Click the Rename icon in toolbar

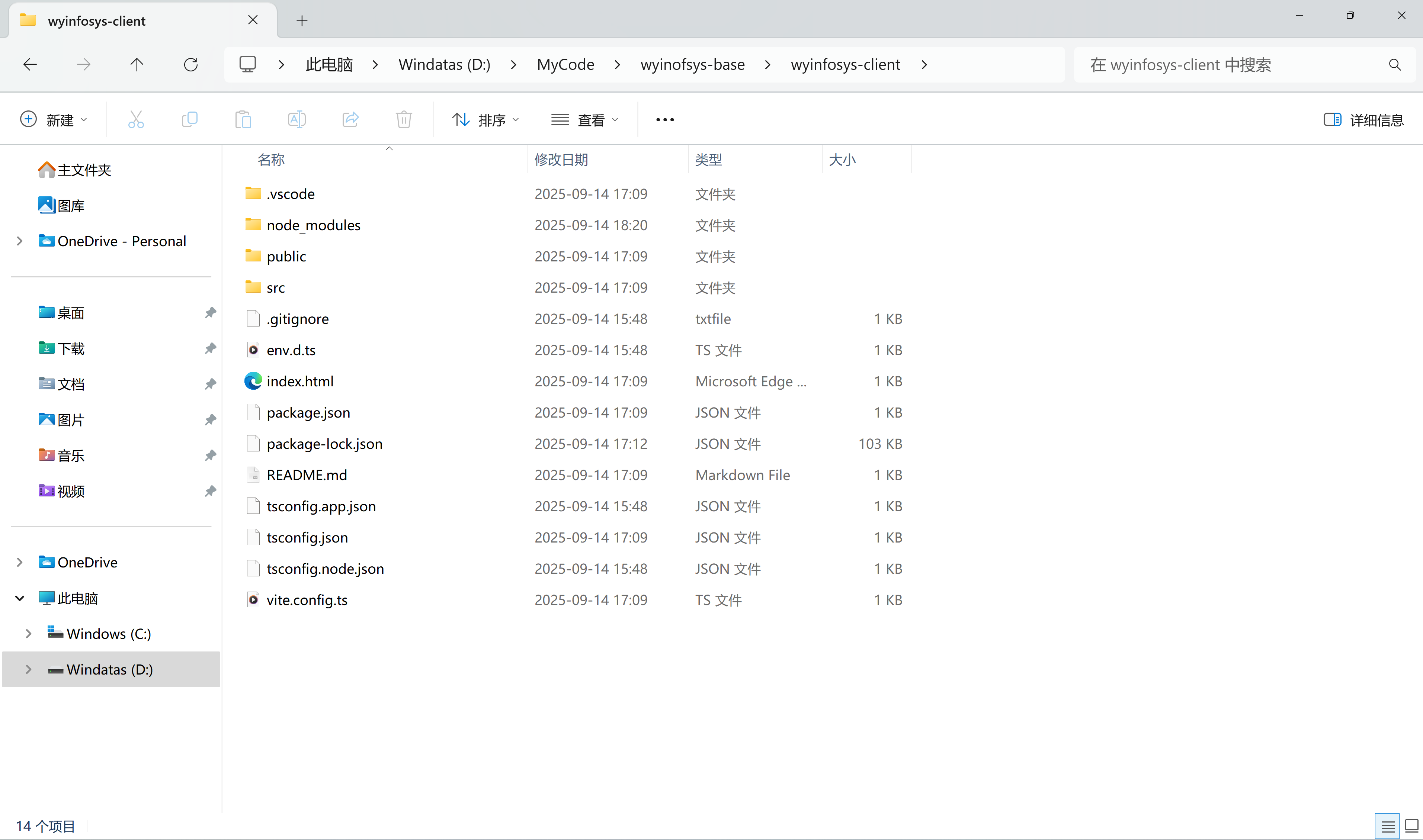coord(297,119)
